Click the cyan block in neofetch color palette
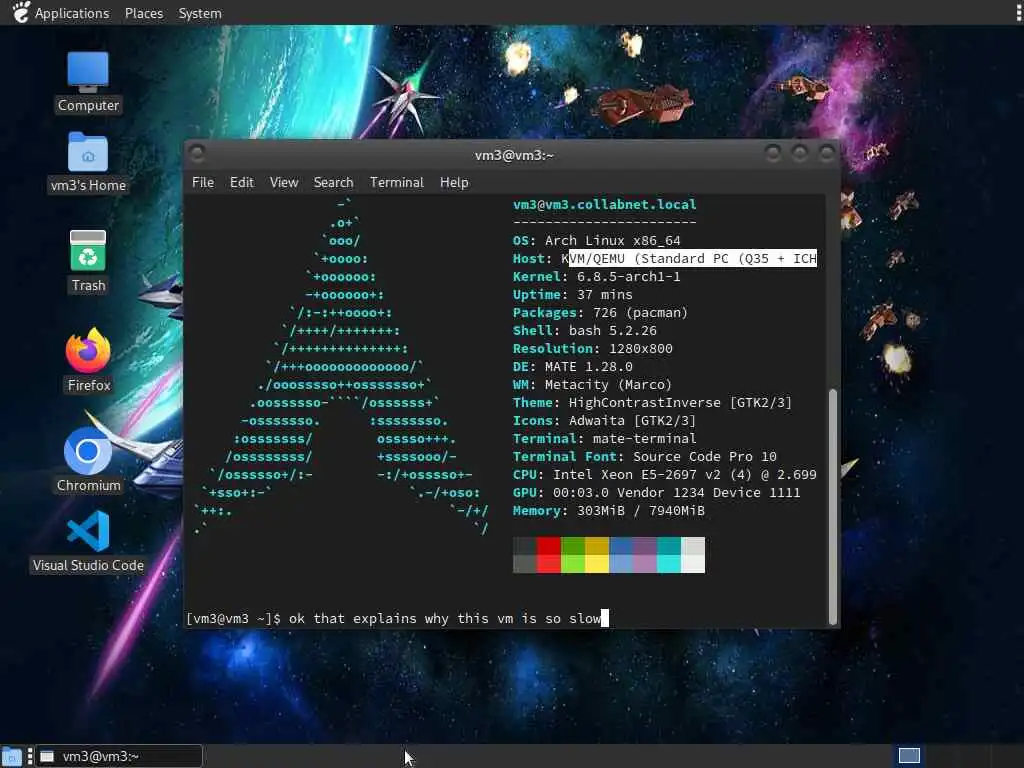The image size is (1024, 768). (669, 555)
